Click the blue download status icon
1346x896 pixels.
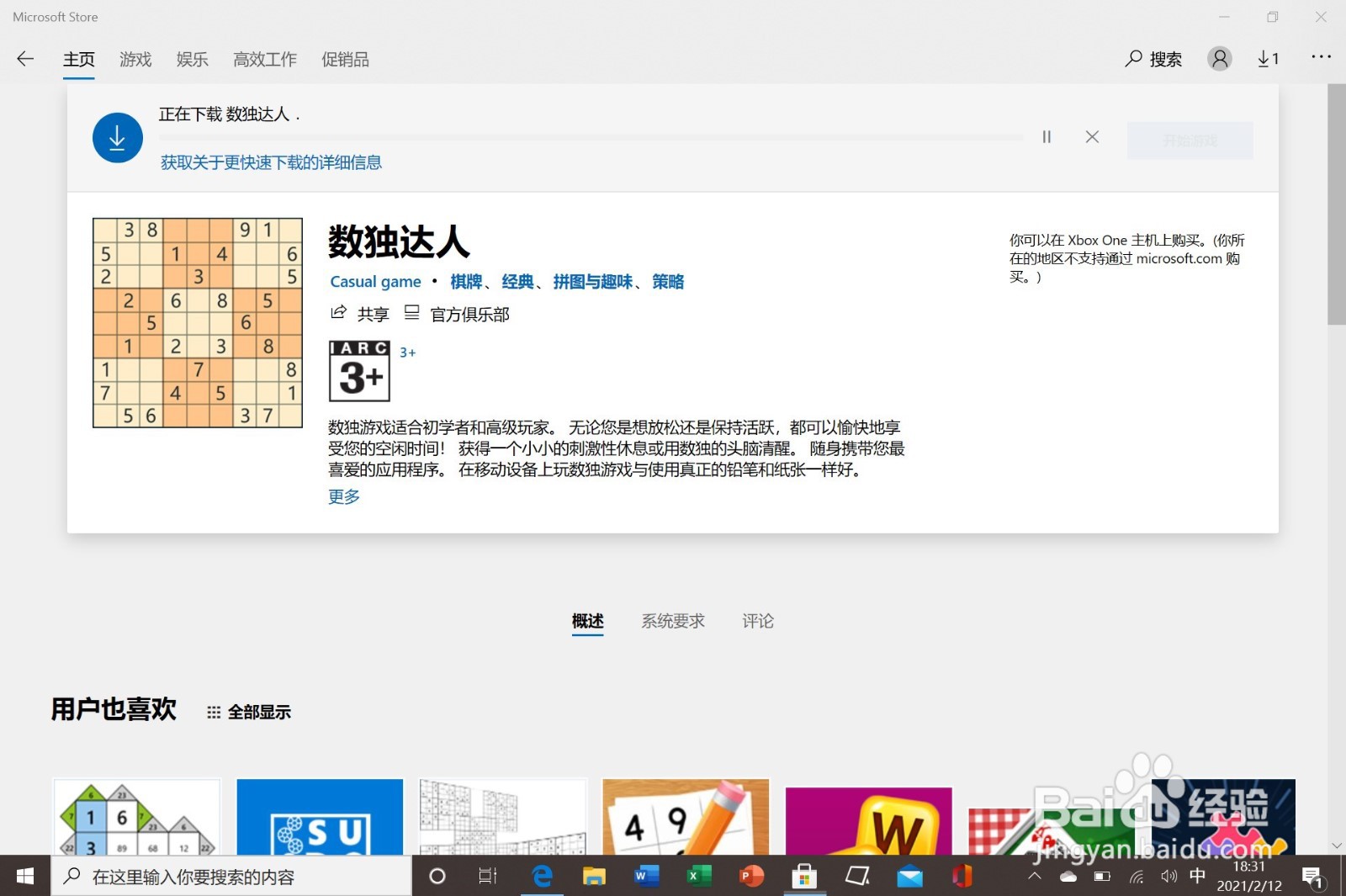tap(118, 137)
